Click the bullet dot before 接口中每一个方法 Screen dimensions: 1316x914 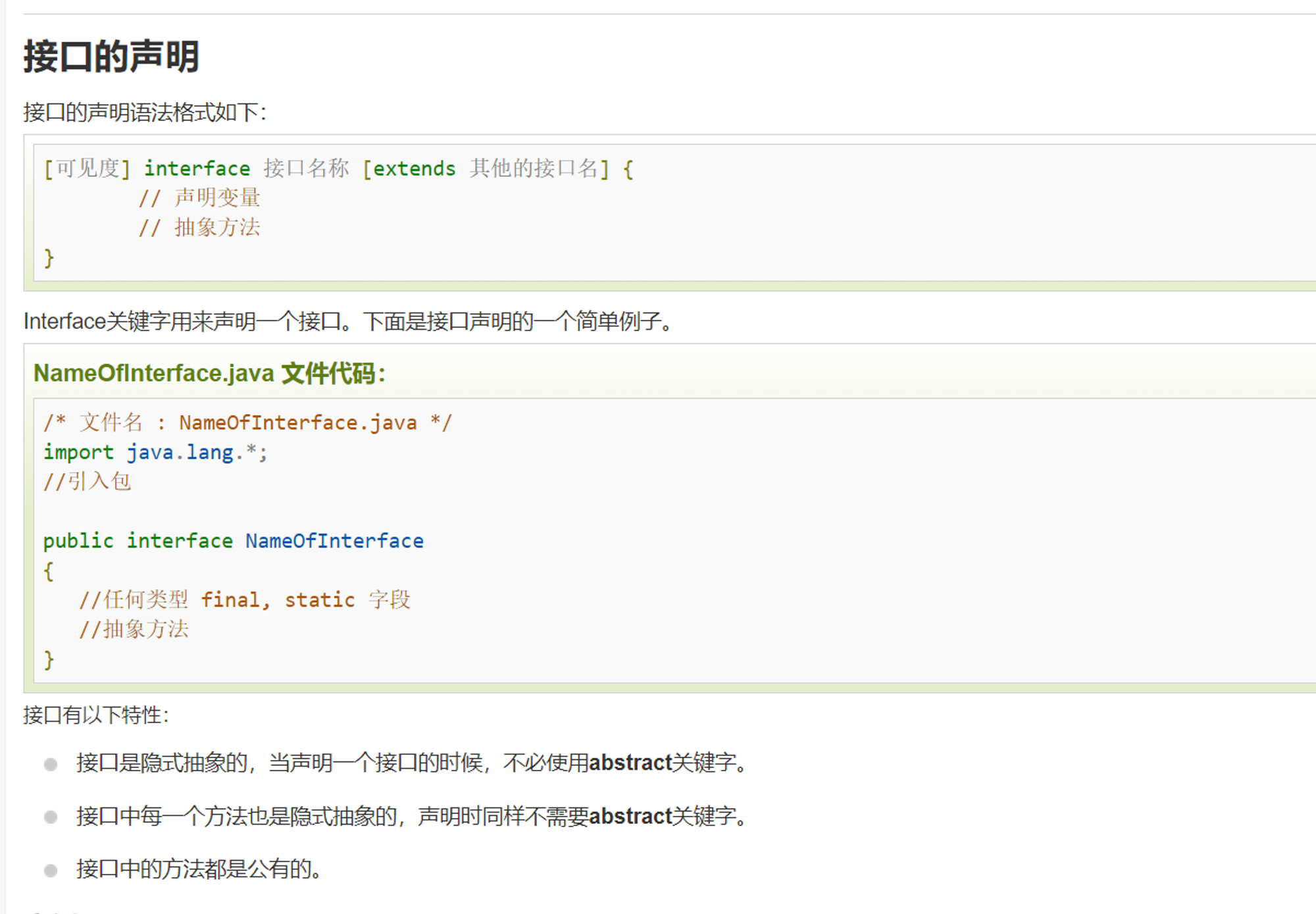pyautogui.click(x=51, y=817)
